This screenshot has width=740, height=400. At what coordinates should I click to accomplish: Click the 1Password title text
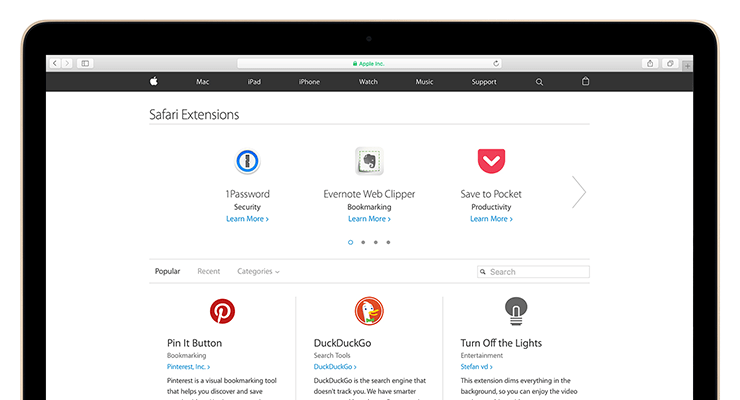pyautogui.click(x=247, y=194)
